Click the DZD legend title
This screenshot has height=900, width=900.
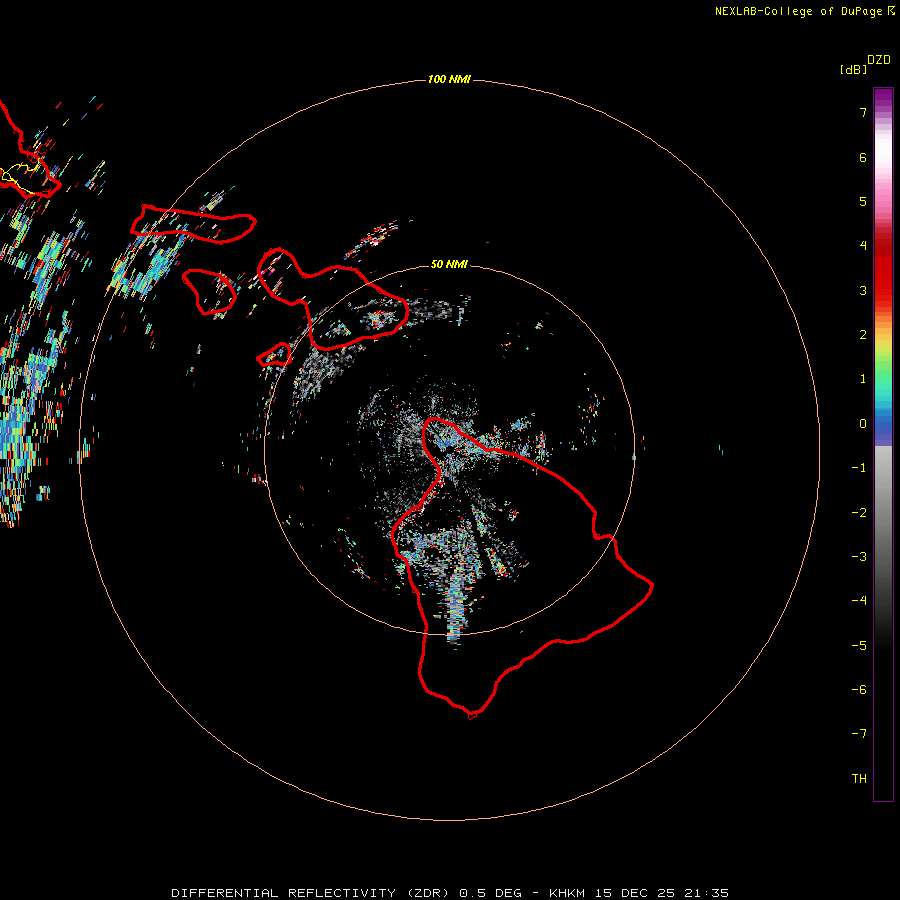[x=879, y=60]
